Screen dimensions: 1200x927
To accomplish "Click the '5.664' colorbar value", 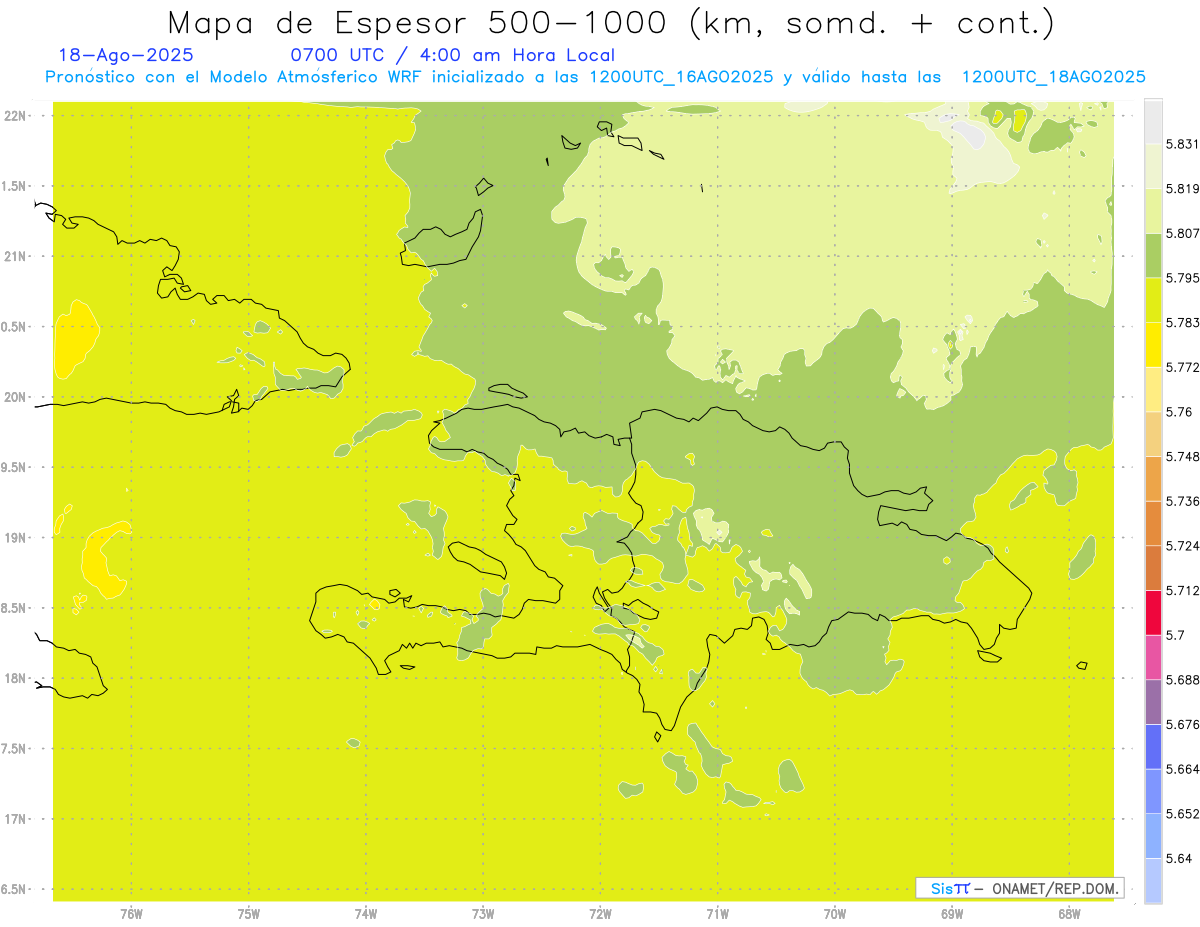I will [x=1182, y=769].
